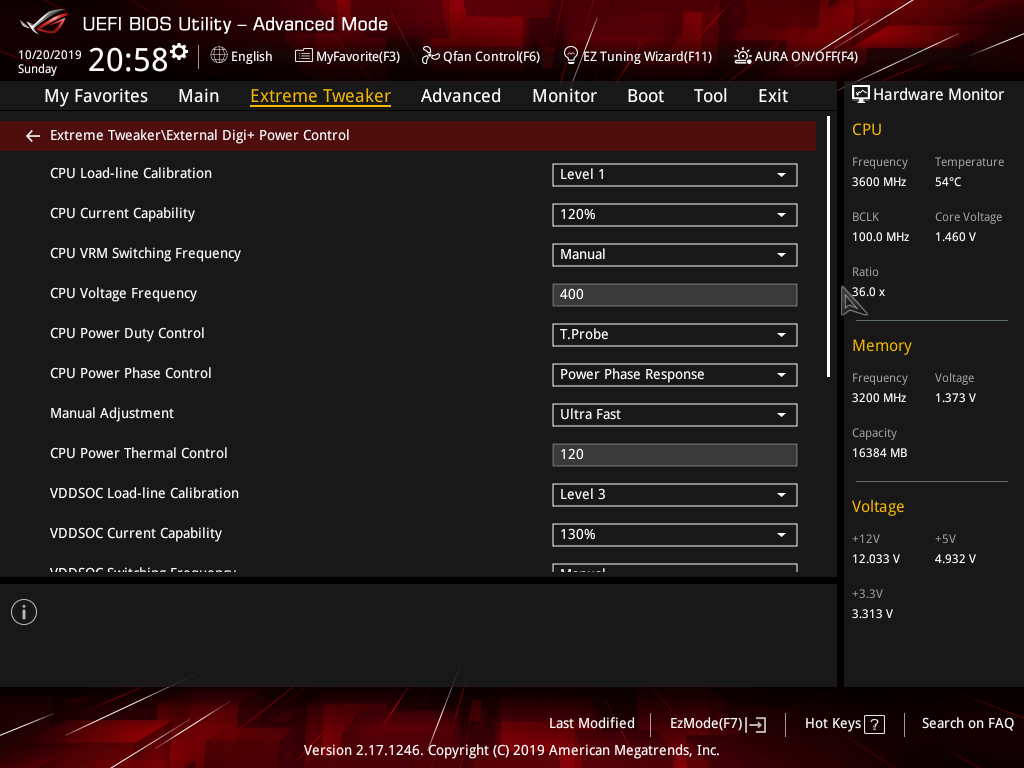Open the My Favorites tab
The height and width of the screenshot is (768, 1024).
click(x=96, y=96)
